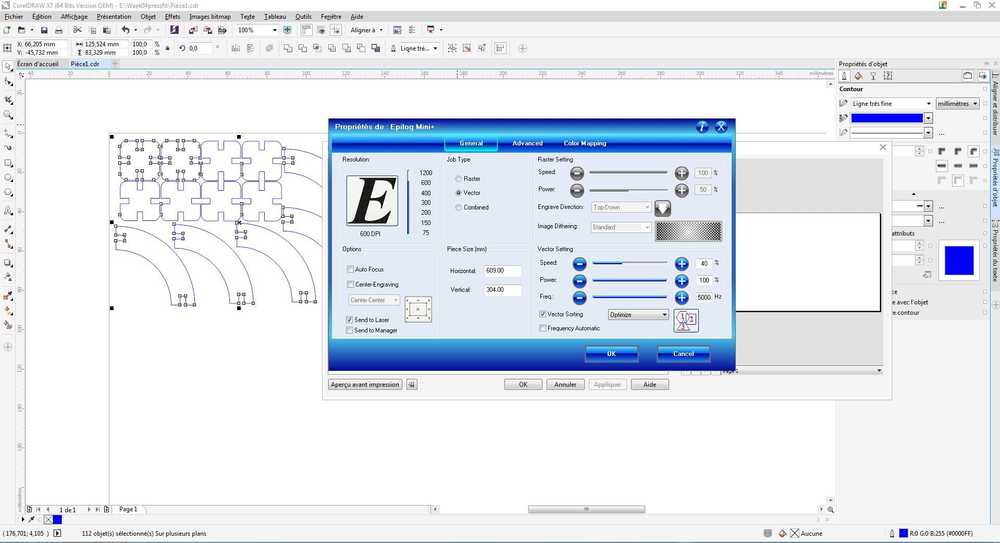The height and width of the screenshot is (543, 1000).
Task: Select the Freehand drawing tool
Action: 8,133
